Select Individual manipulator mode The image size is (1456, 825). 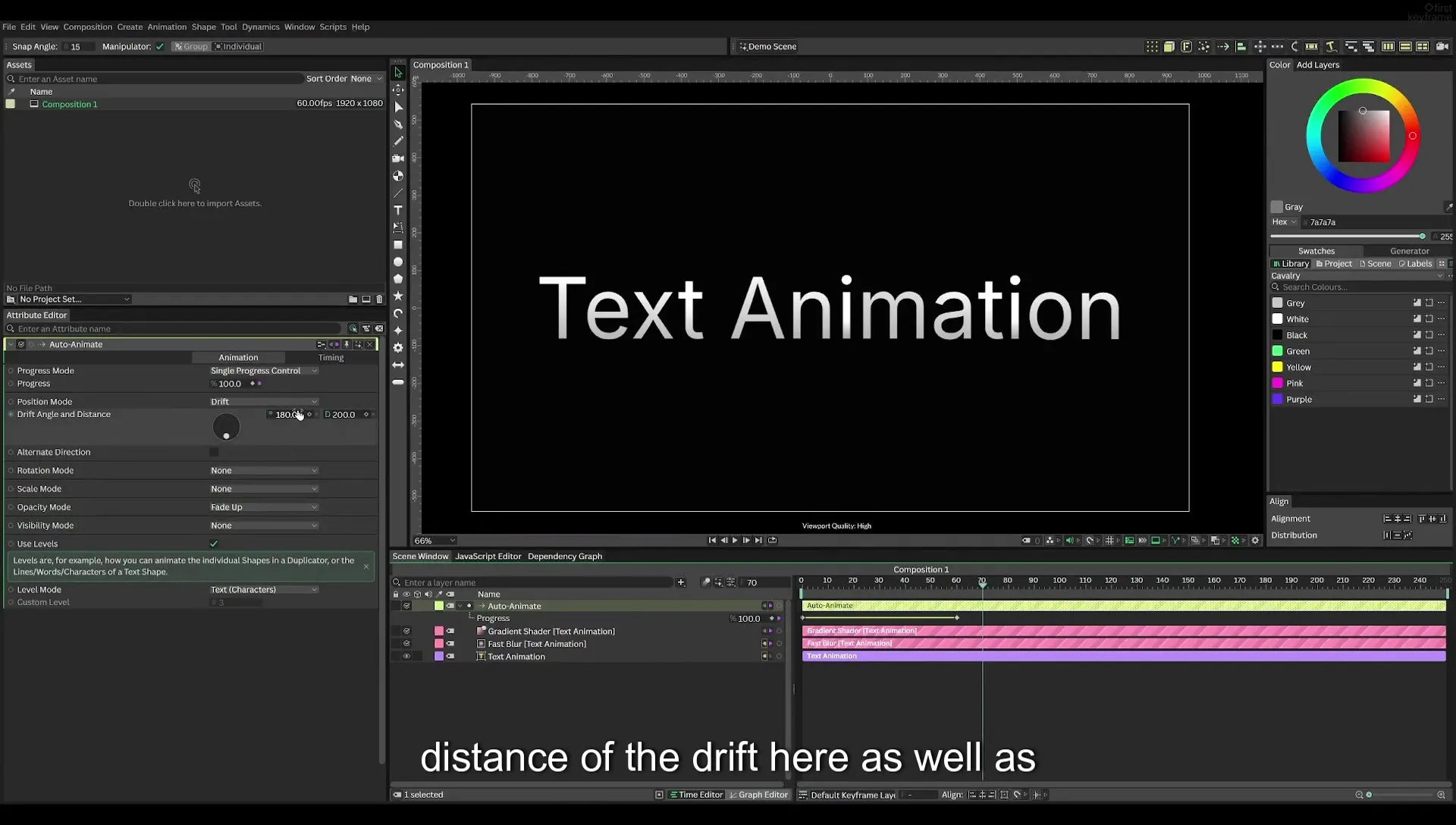point(238,46)
